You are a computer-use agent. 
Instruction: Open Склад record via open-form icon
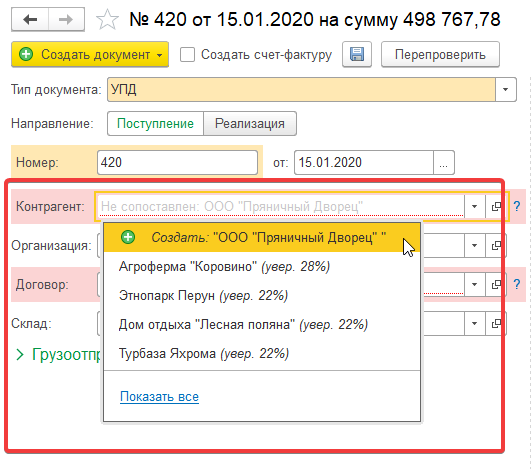coord(496,323)
